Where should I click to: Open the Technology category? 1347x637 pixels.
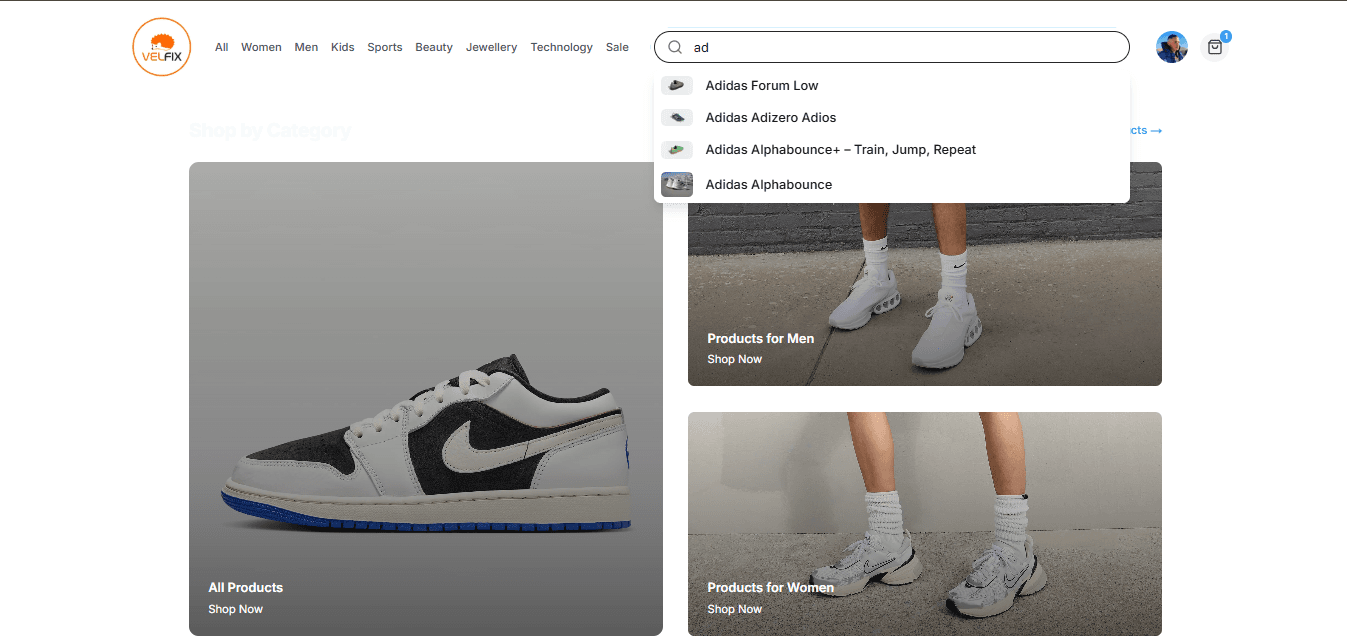pos(561,47)
